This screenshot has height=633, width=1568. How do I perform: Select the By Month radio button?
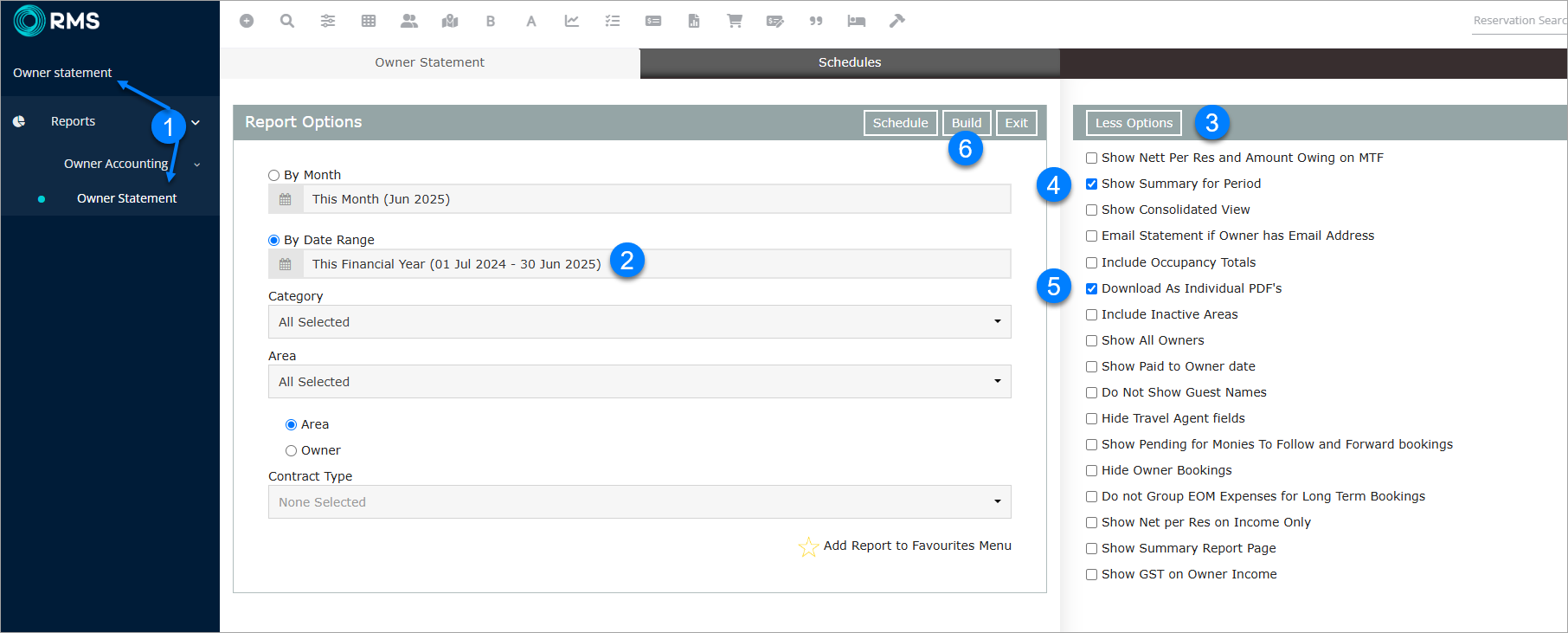274,176
